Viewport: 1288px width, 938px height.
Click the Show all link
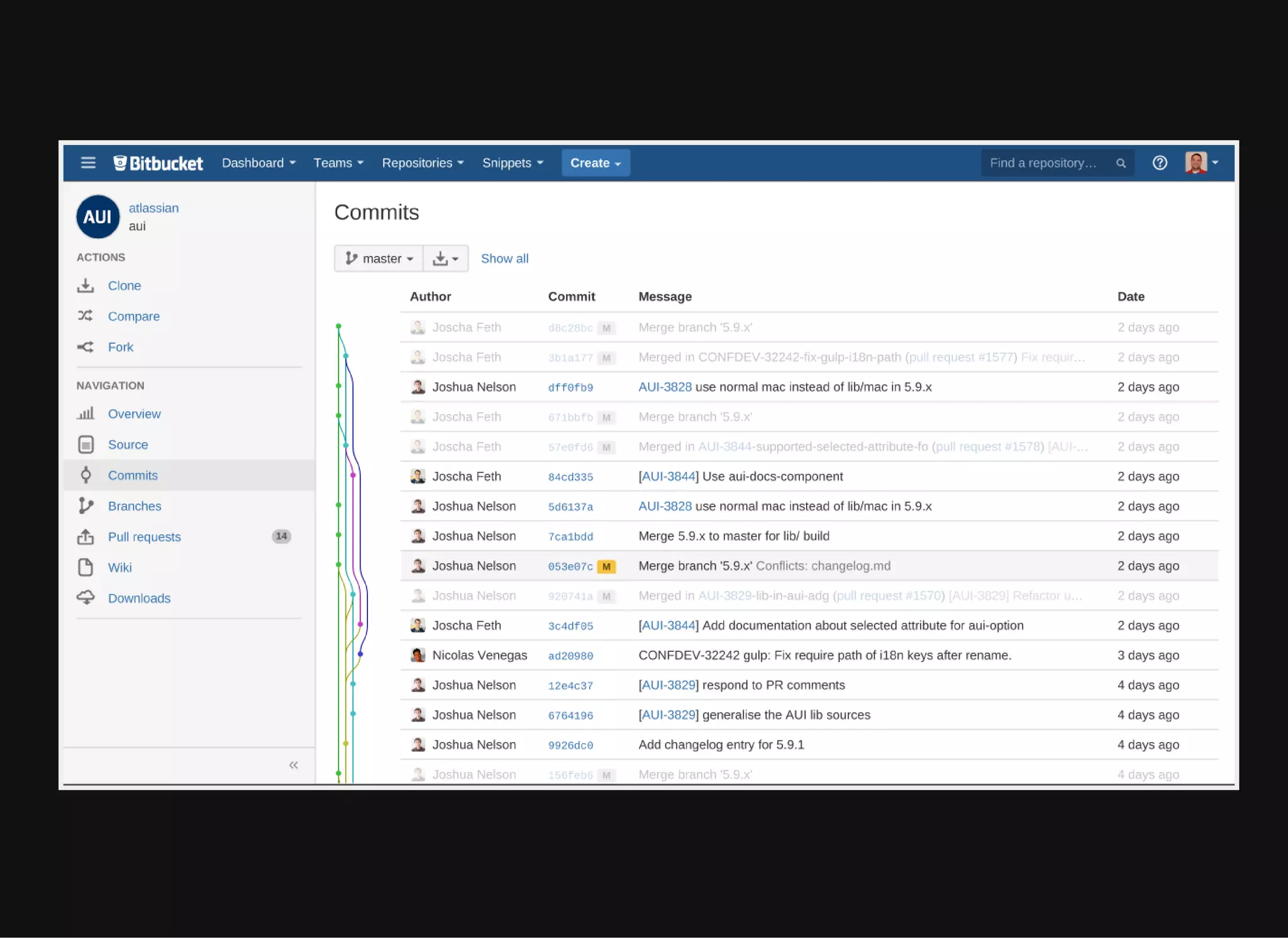tap(504, 258)
